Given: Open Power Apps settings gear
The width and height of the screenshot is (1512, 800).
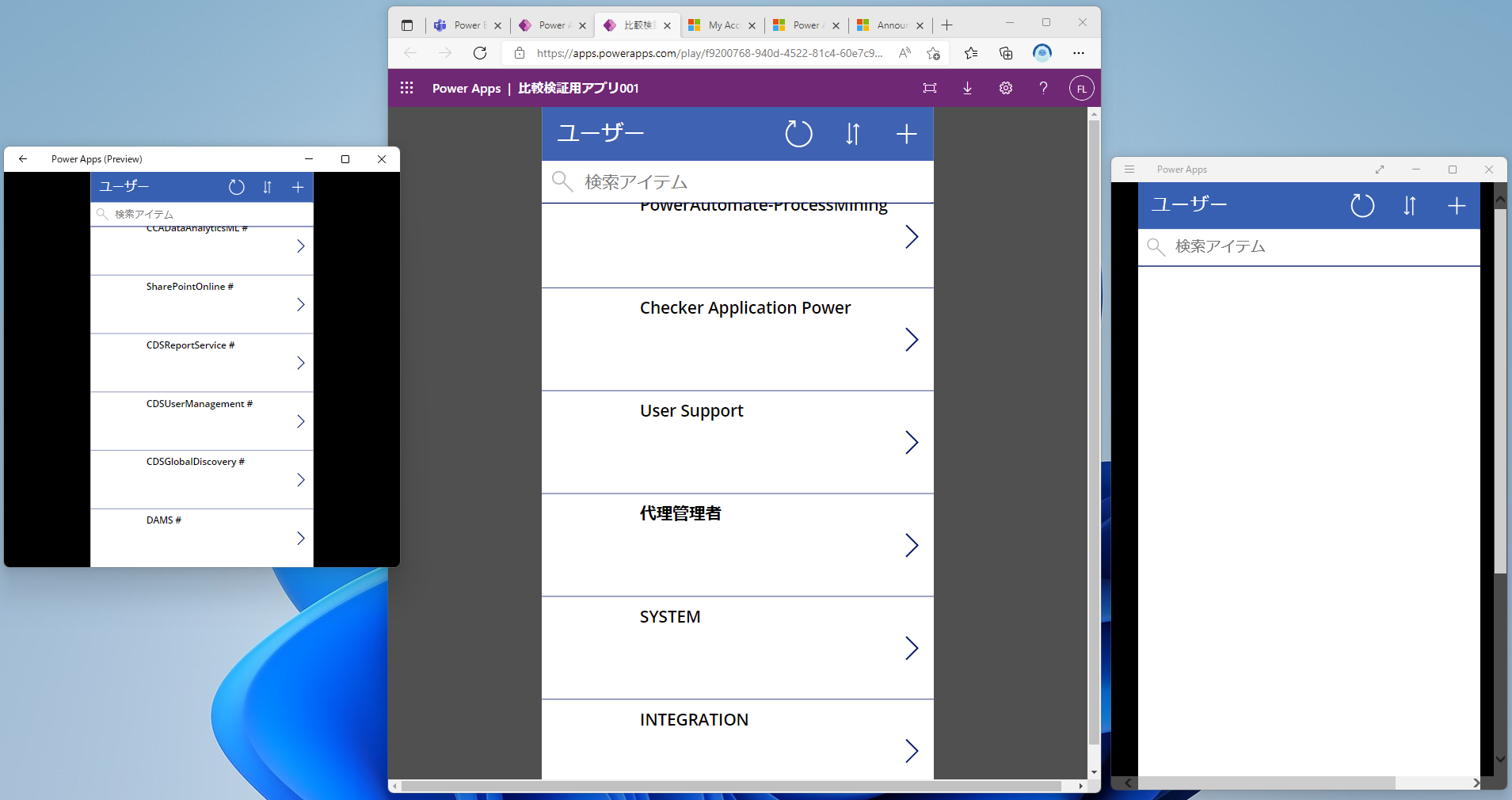Looking at the screenshot, I should tap(1006, 88).
